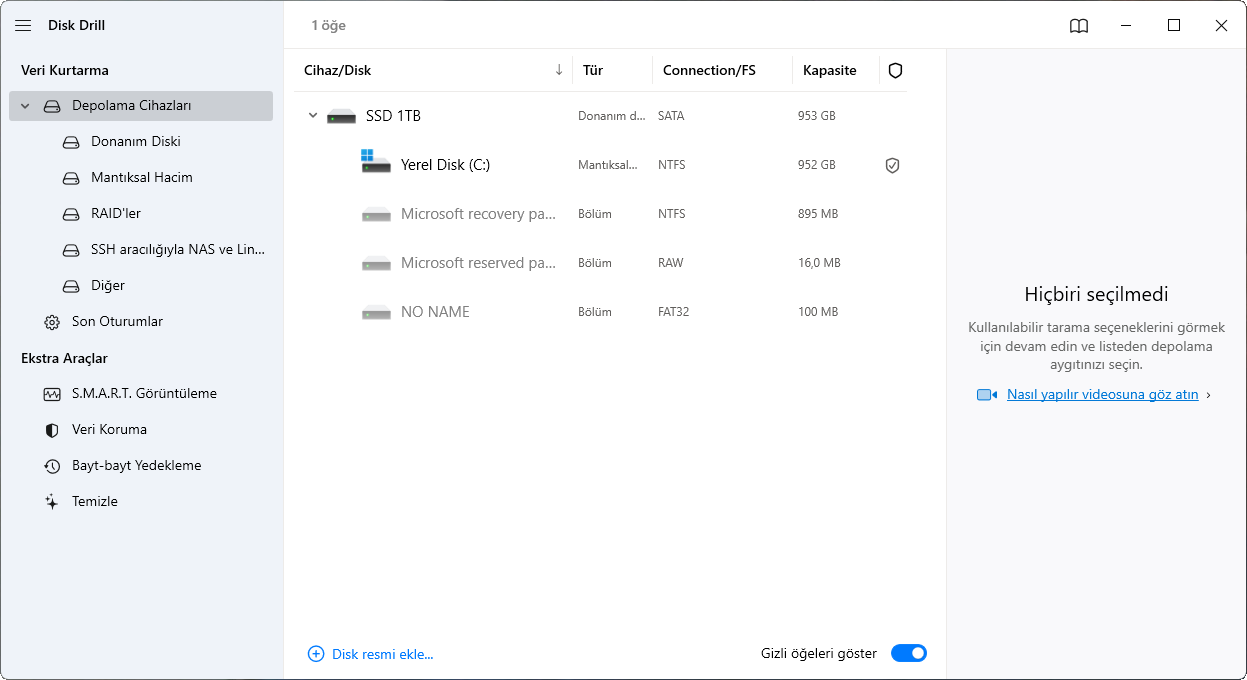
Task: Select Yerel Disk (C:) volume name
Action: [x=446, y=165]
